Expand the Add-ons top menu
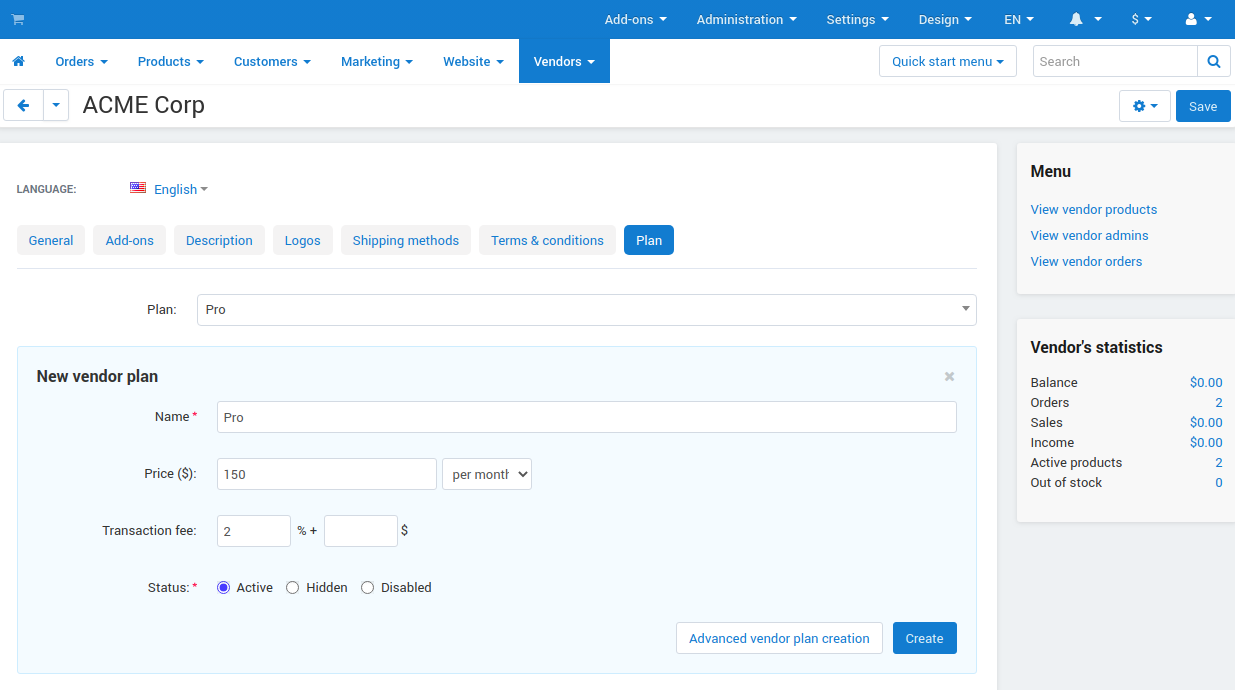The image size is (1235, 690). click(635, 19)
